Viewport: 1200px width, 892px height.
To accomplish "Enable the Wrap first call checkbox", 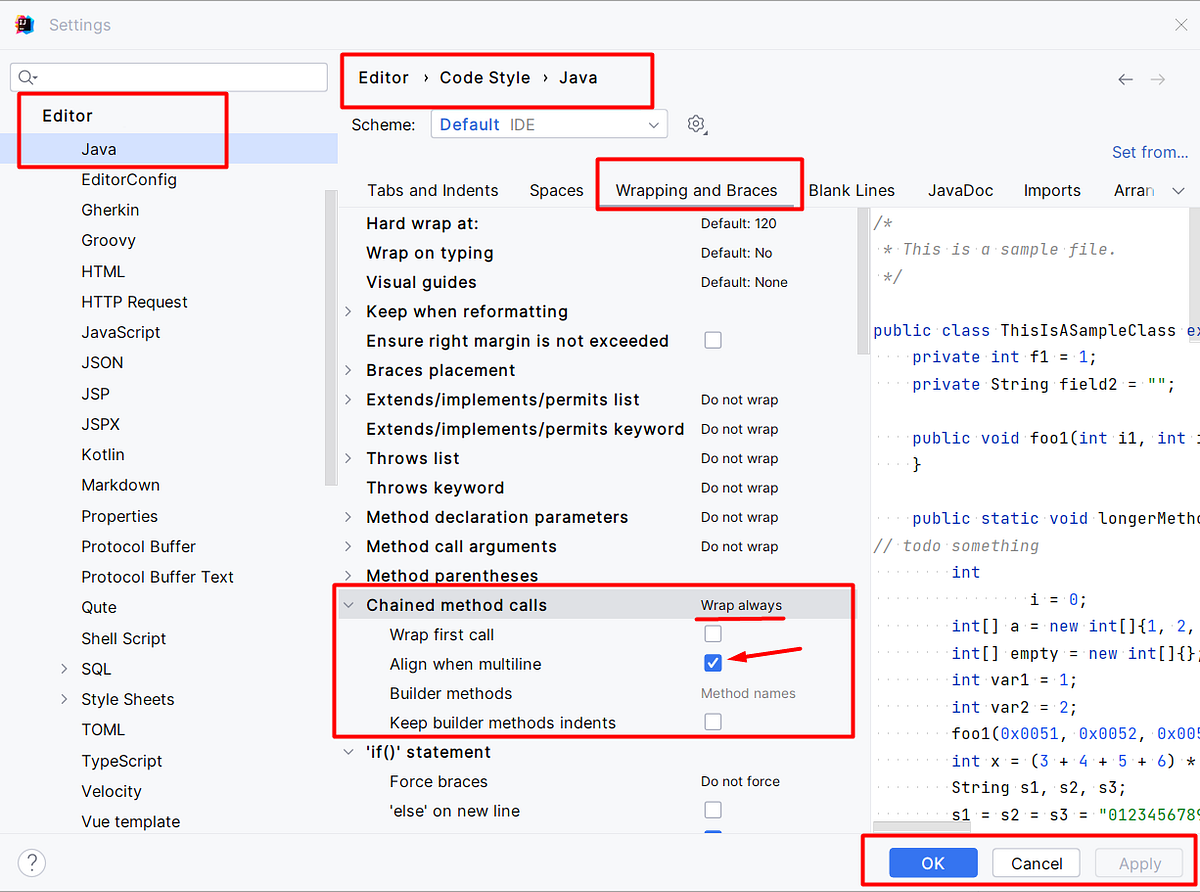I will coord(713,633).
